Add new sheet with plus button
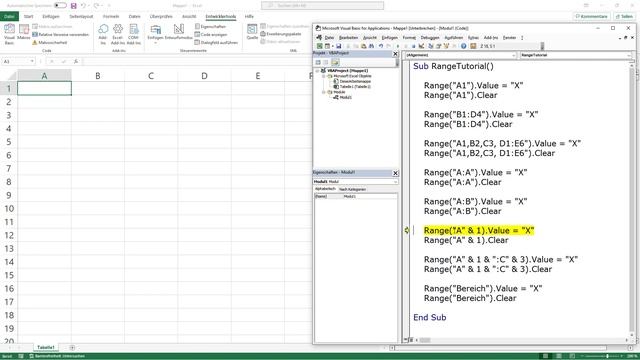The width and height of the screenshot is (640, 360). coord(72,348)
